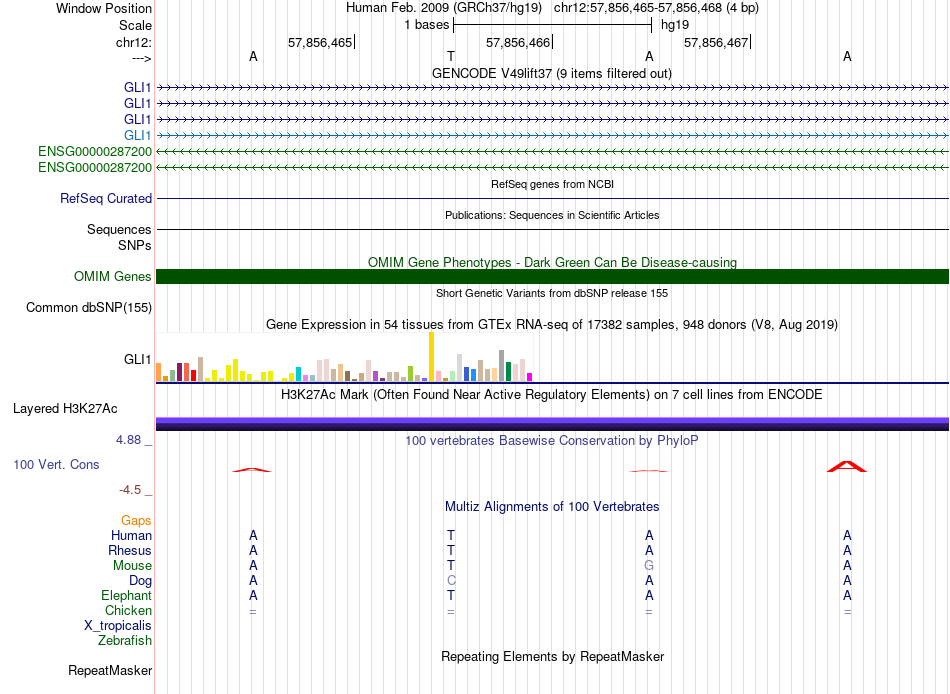Click the G base in the Mouse alignment row
The image size is (950, 694).
coord(649,566)
